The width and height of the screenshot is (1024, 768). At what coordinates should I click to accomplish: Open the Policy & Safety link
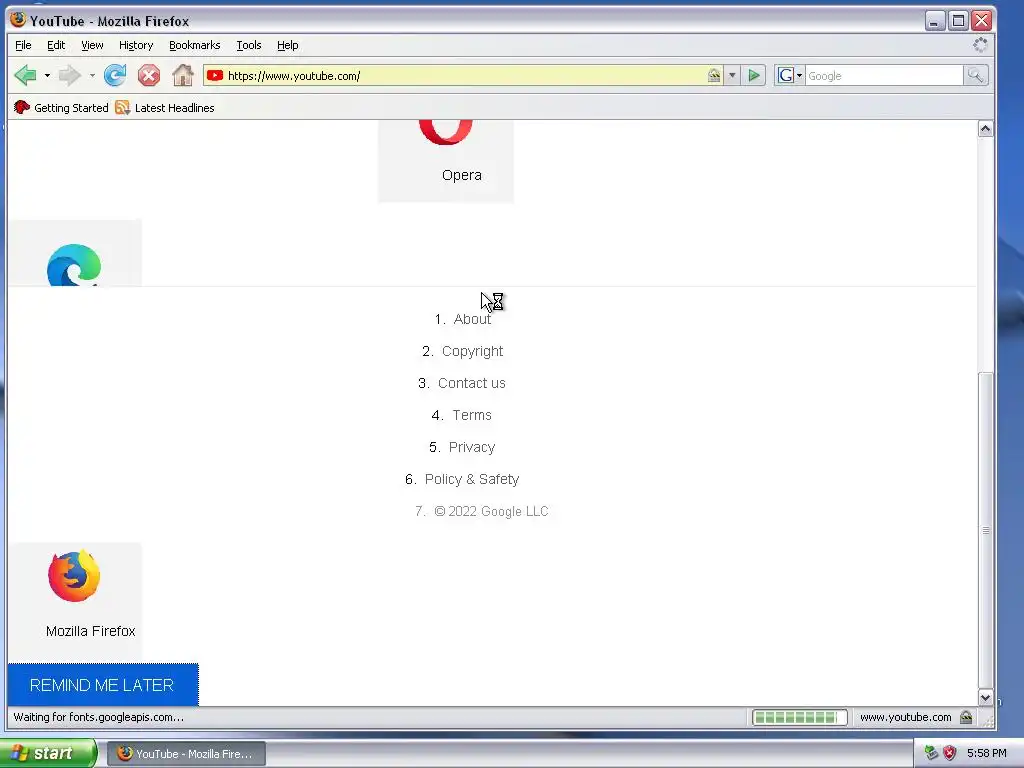coord(472,479)
